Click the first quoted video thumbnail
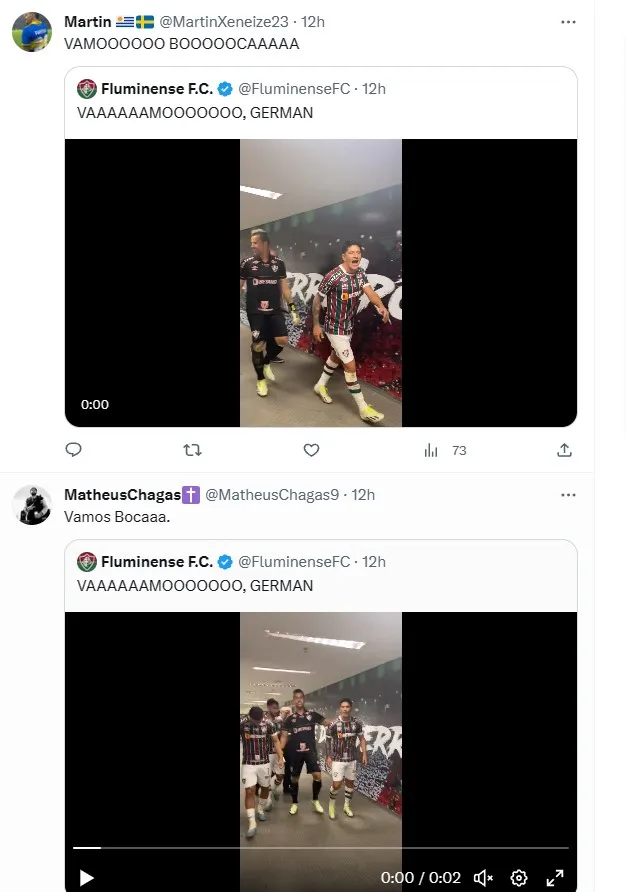Viewport: 626px width, 892px height. [x=321, y=283]
